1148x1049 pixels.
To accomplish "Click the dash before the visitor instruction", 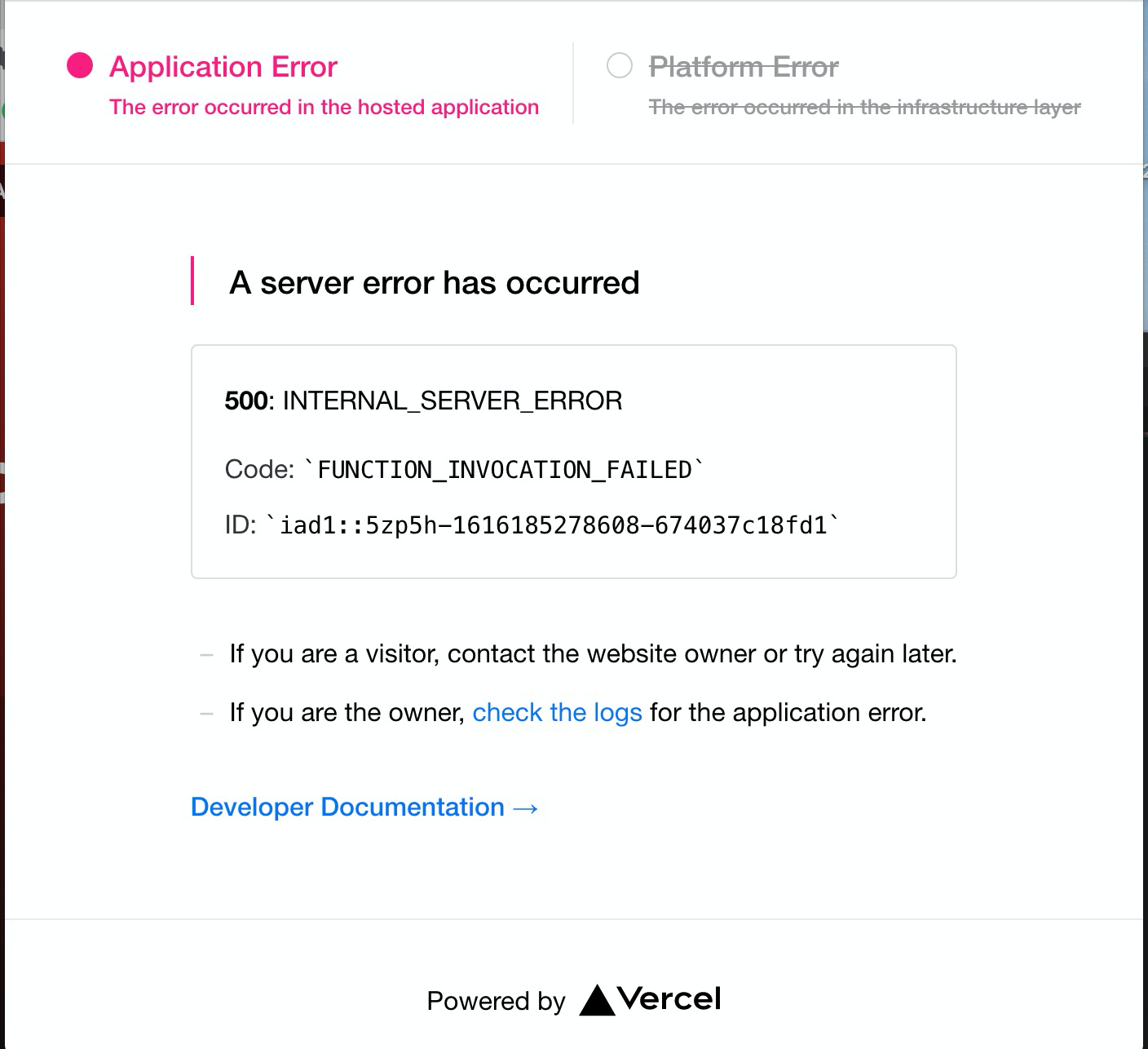I will 205,653.
